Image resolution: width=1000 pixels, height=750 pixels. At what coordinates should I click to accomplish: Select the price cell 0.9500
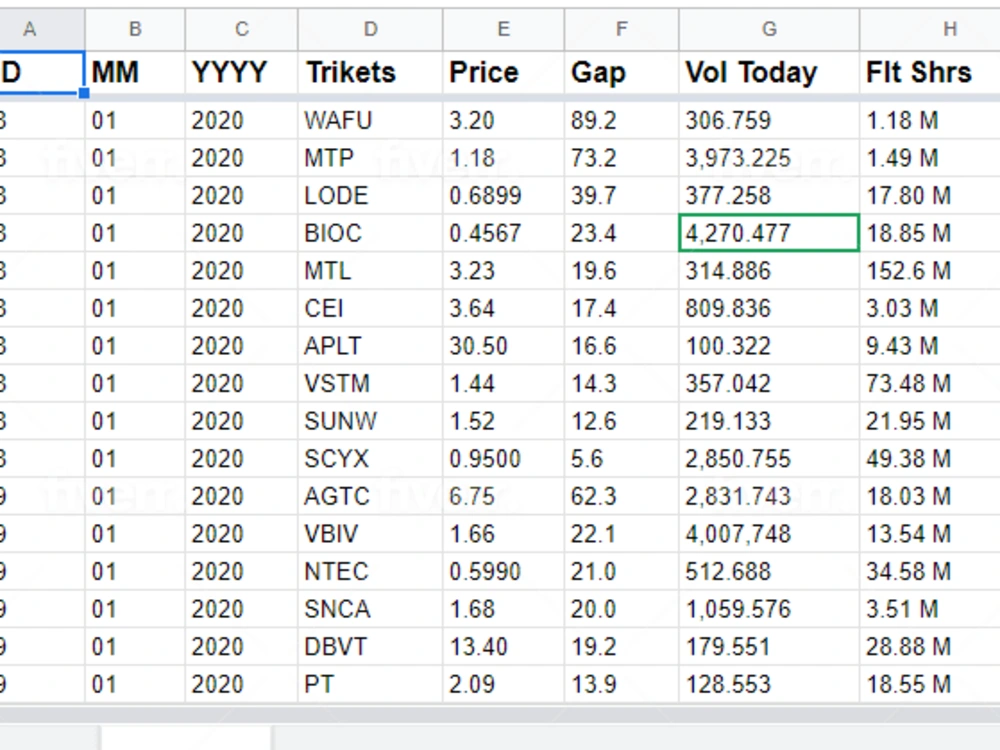coord(503,459)
